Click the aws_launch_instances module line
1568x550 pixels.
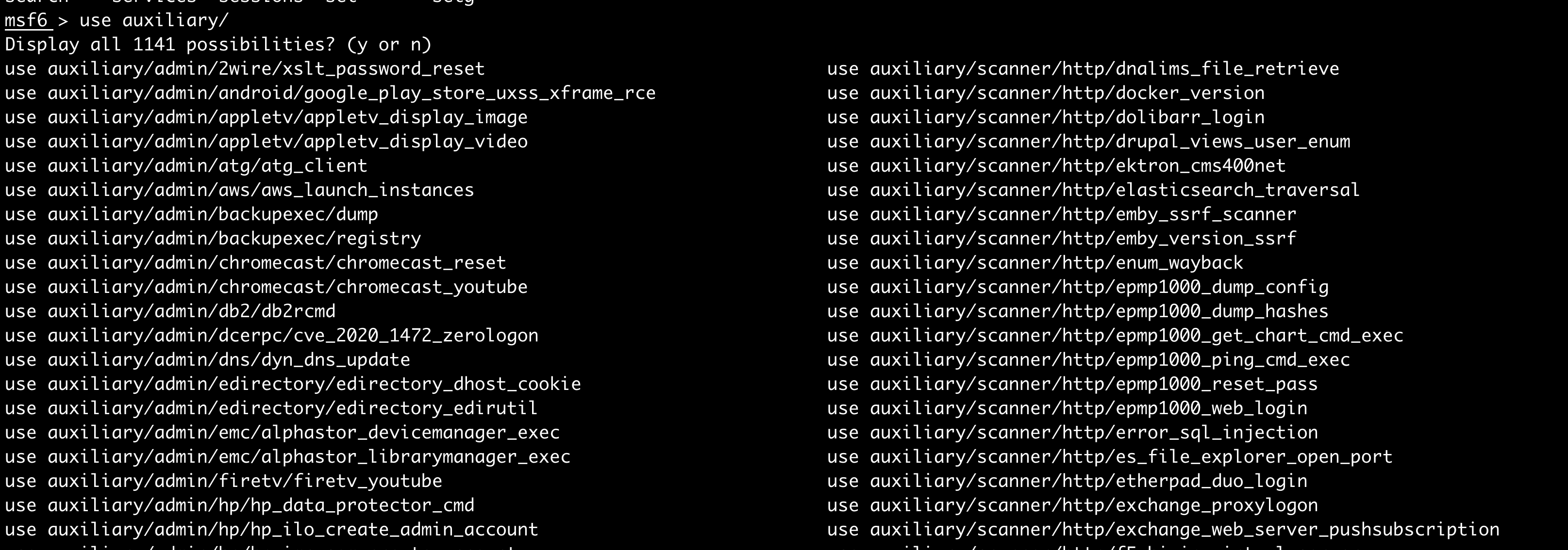pyautogui.click(x=239, y=190)
